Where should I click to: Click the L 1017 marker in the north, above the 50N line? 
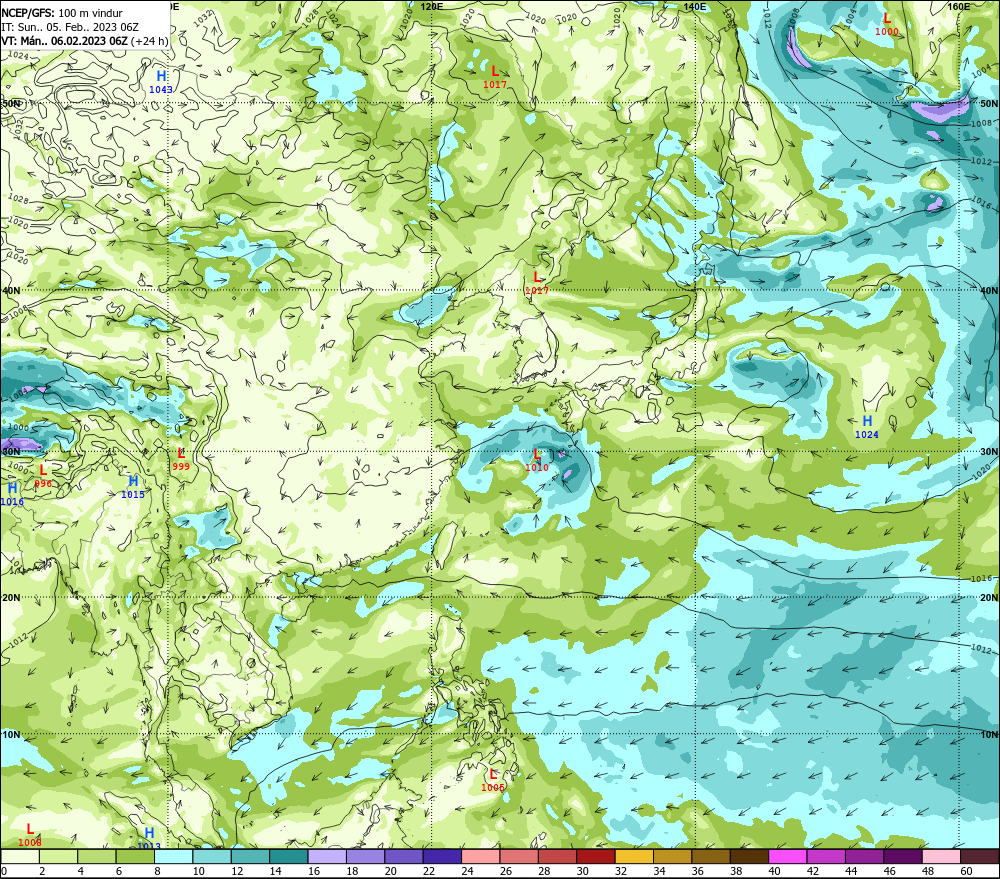495,77
